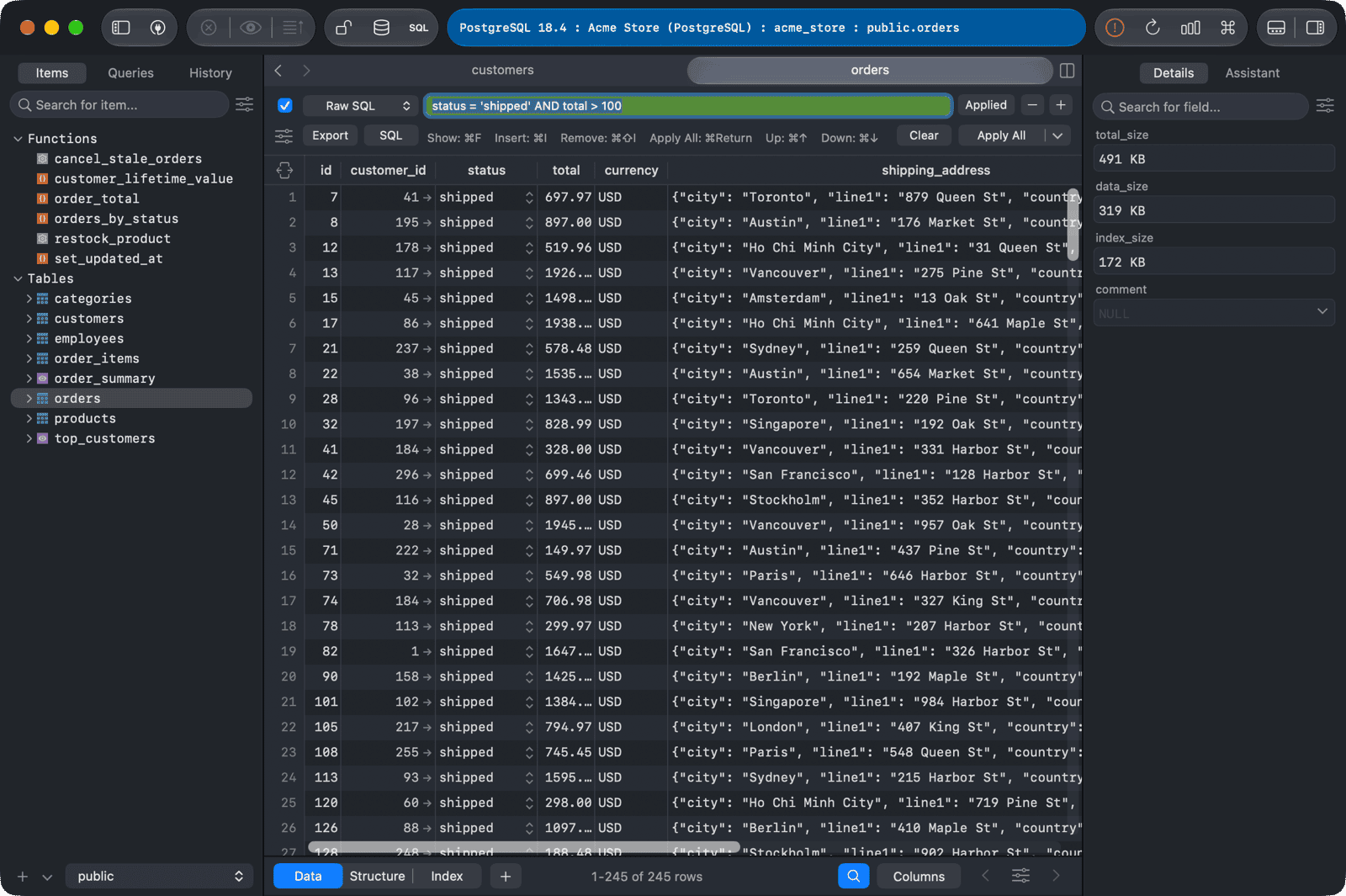Click the vertical scrollbar of the data grid
Image resolution: width=1346 pixels, height=896 pixels.
[x=1073, y=224]
